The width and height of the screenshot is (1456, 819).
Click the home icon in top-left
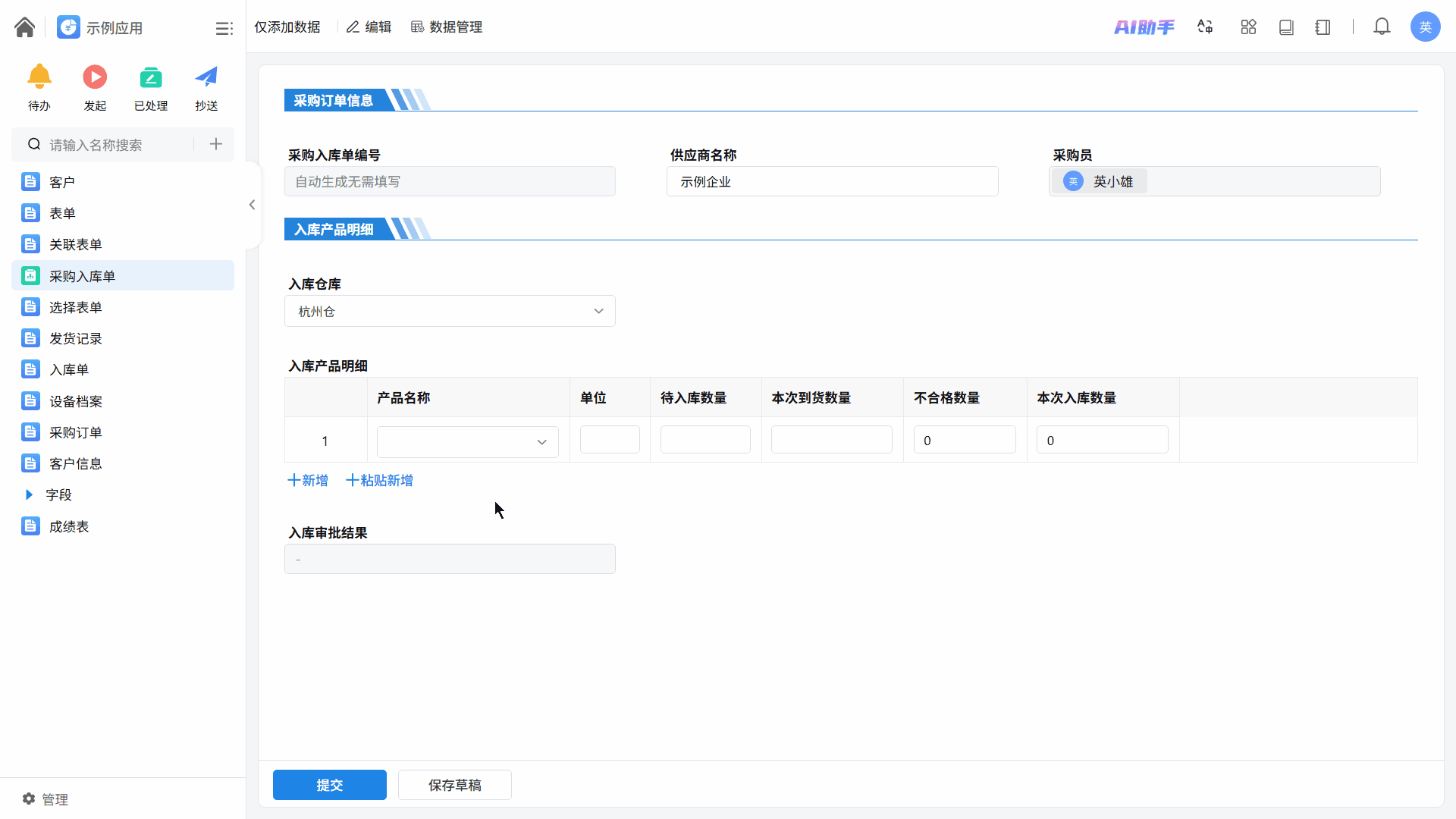coord(24,27)
